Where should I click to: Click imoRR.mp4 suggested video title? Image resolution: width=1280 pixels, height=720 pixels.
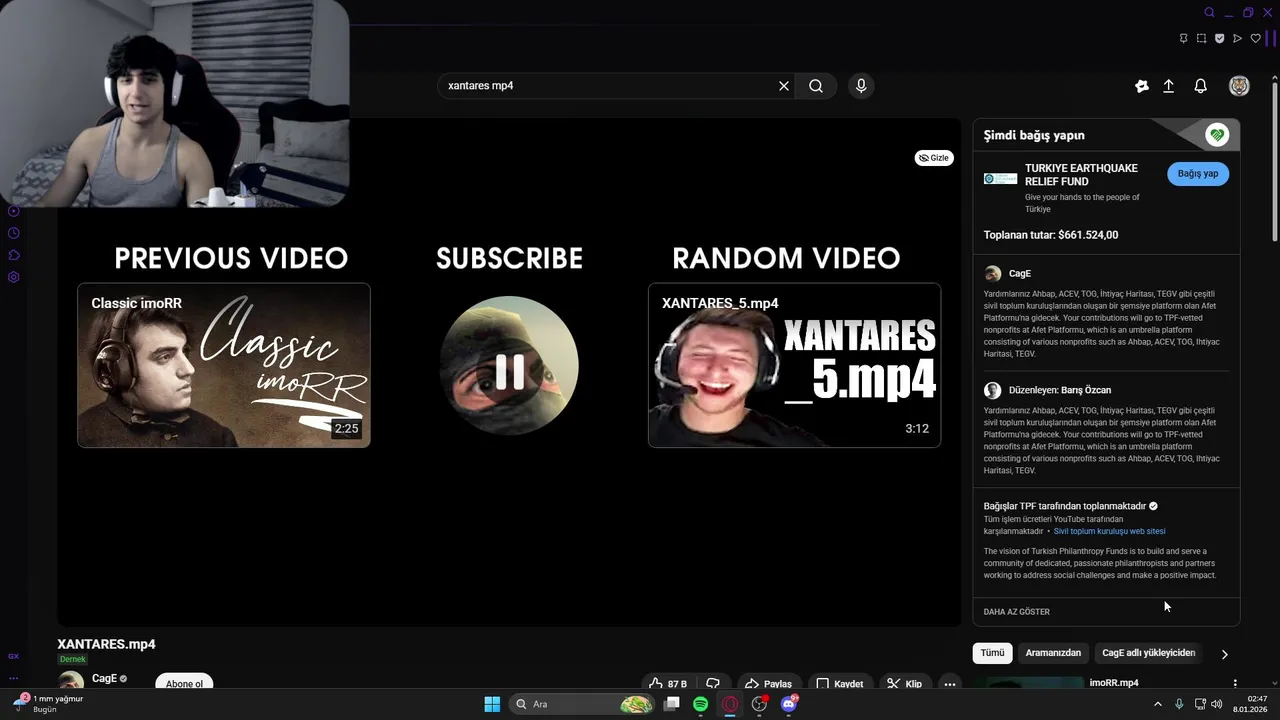1114,683
